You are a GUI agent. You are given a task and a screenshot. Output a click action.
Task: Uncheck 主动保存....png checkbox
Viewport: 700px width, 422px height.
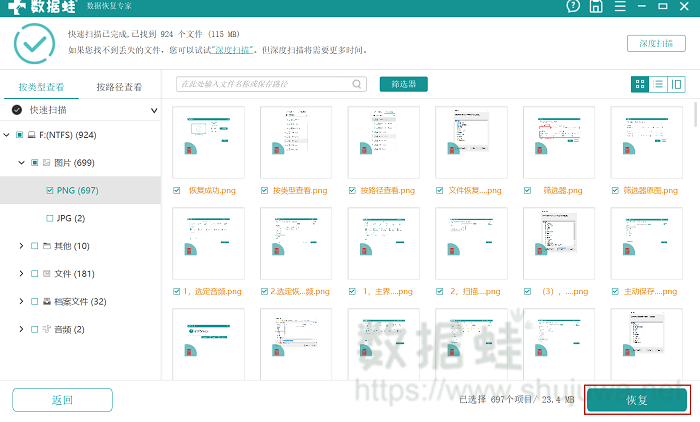tap(615, 292)
